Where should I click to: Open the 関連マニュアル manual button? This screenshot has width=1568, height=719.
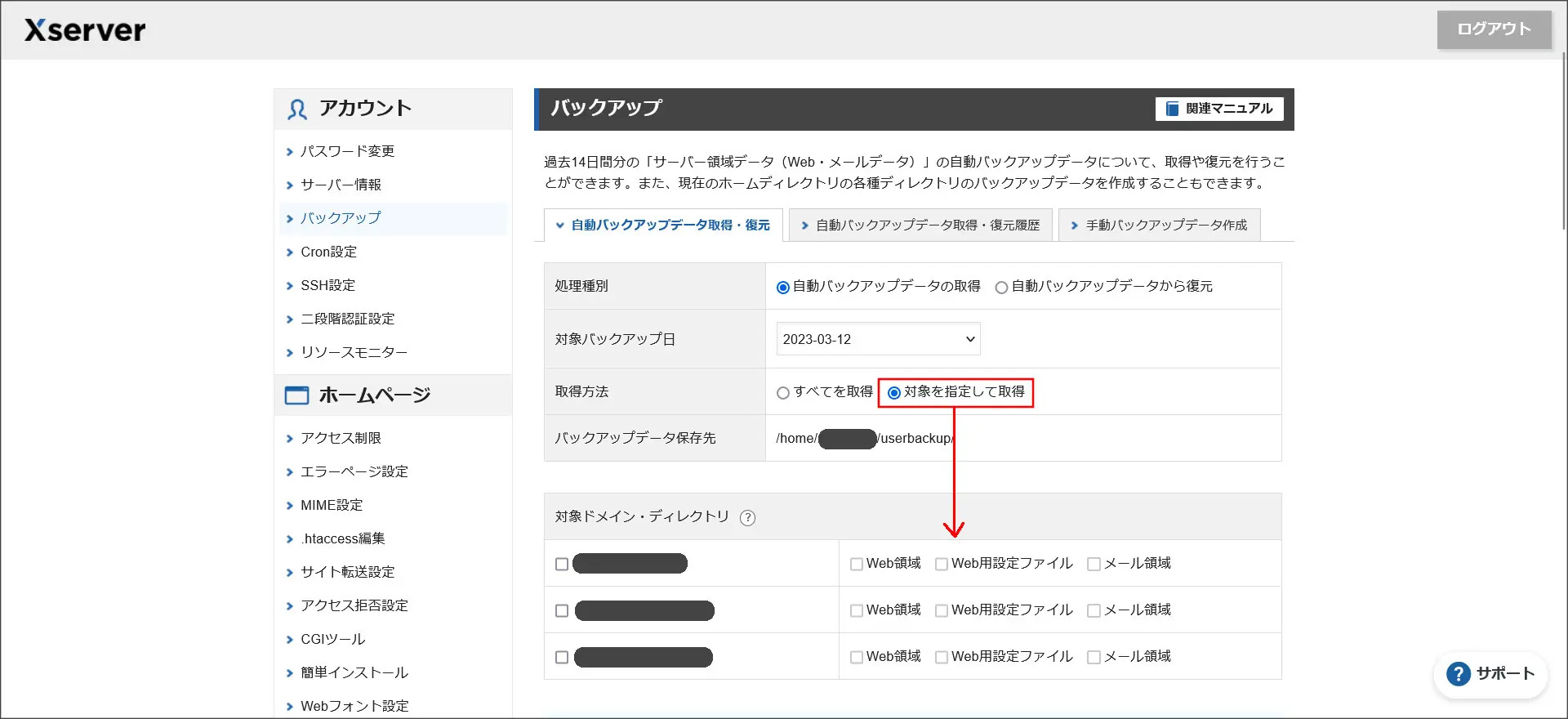tap(1219, 109)
